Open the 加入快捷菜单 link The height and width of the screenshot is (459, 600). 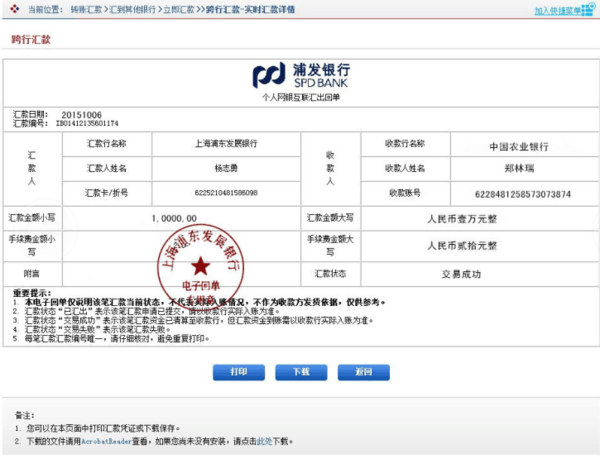[x=558, y=11]
